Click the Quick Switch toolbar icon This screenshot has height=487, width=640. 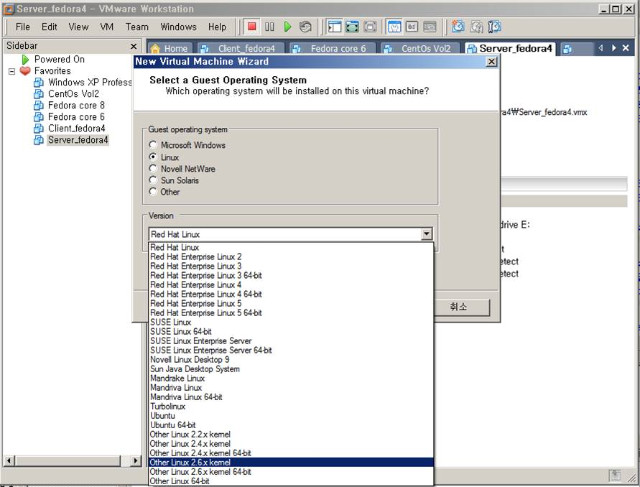click(x=370, y=27)
